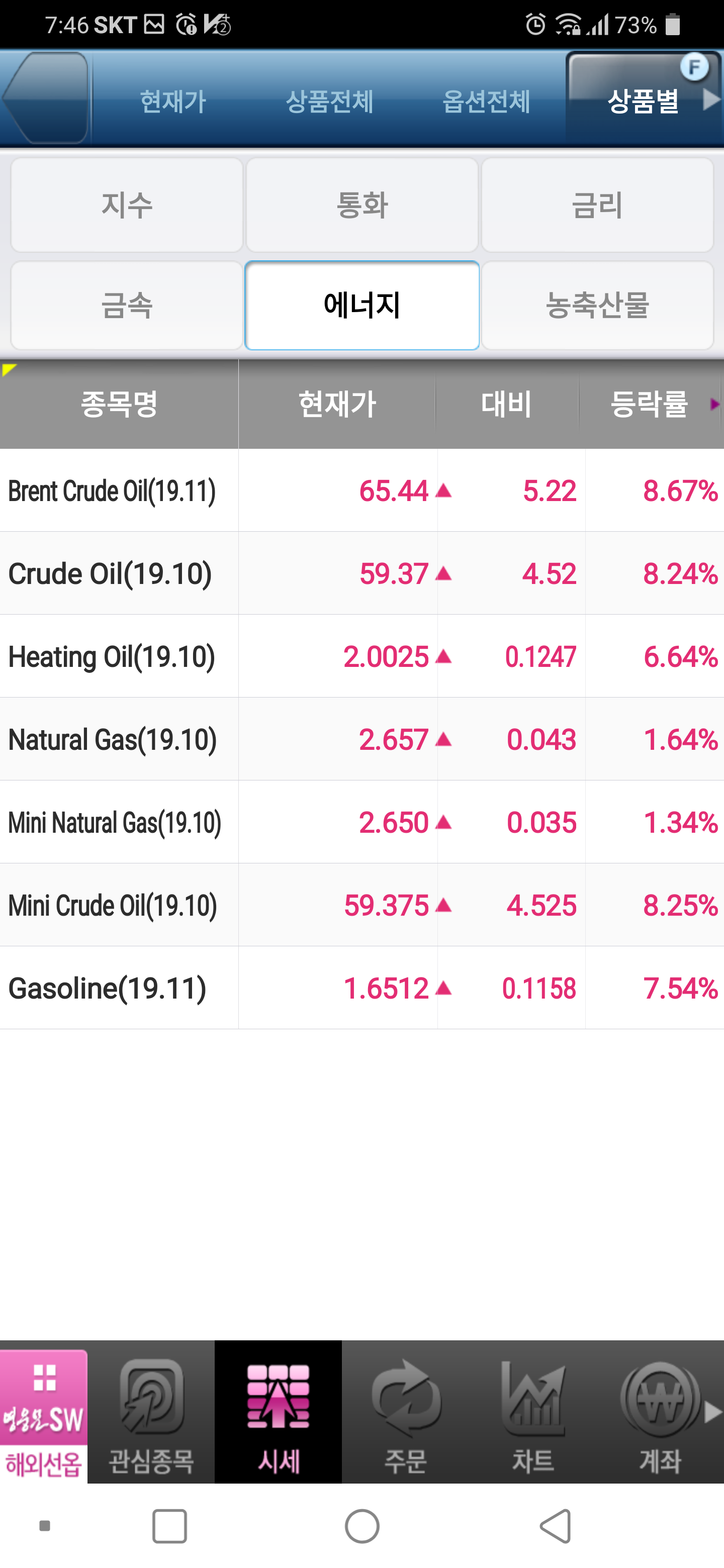Tap the back arrow button
The width and height of the screenshot is (724, 1568).
(46, 99)
